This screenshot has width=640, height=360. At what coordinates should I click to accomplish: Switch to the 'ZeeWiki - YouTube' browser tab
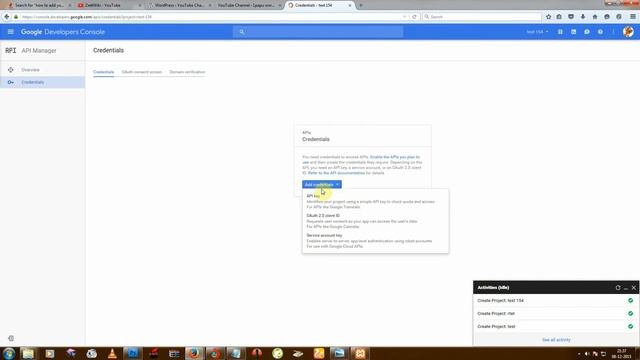click(109, 5)
